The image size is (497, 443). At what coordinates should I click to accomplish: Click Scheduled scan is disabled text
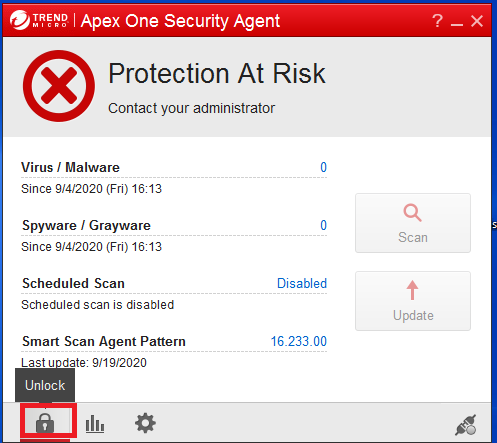(x=98, y=305)
